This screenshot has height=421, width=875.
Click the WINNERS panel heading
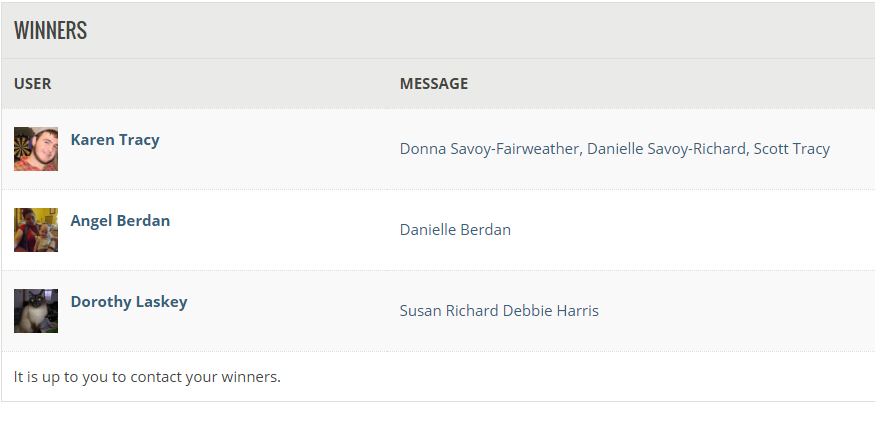pyautogui.click(x=50, y=30)
